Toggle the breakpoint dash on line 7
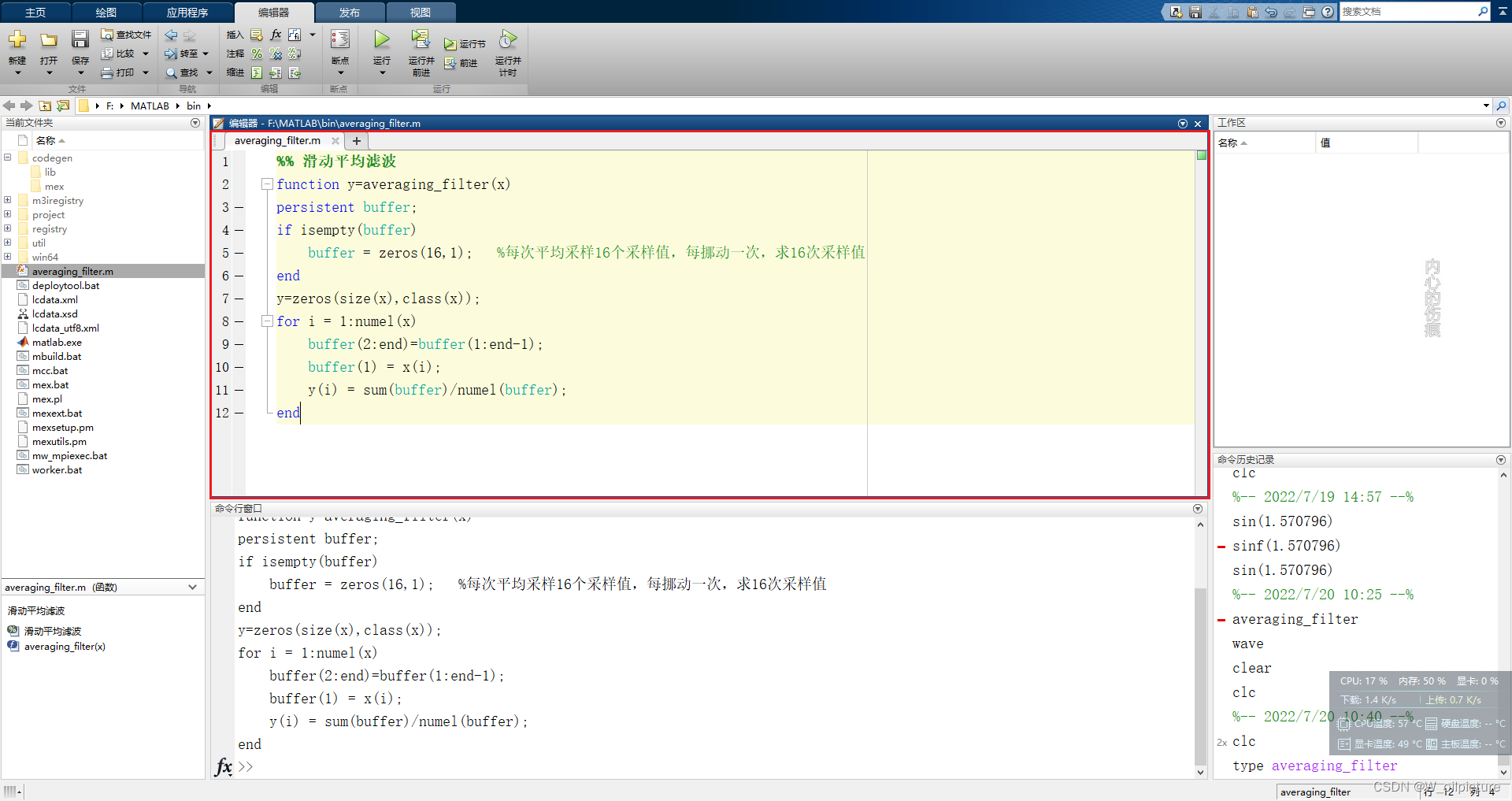Viewport: 1512px width, 801px height. 239,299
